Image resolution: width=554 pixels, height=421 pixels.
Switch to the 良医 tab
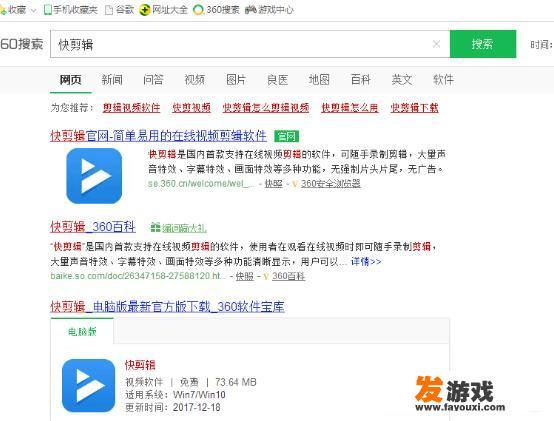[x=277, y=79]
